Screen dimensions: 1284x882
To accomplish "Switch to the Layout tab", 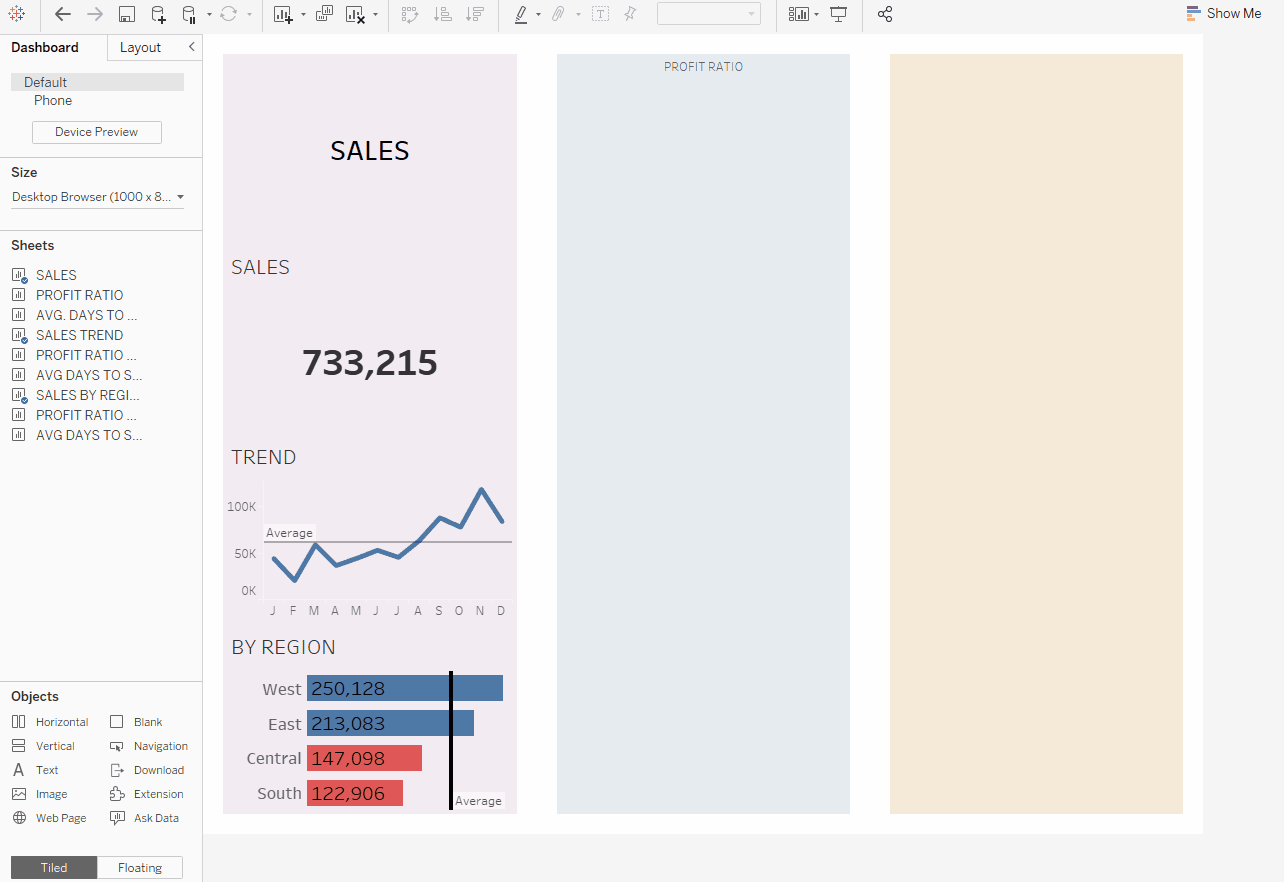I will 140,48.
